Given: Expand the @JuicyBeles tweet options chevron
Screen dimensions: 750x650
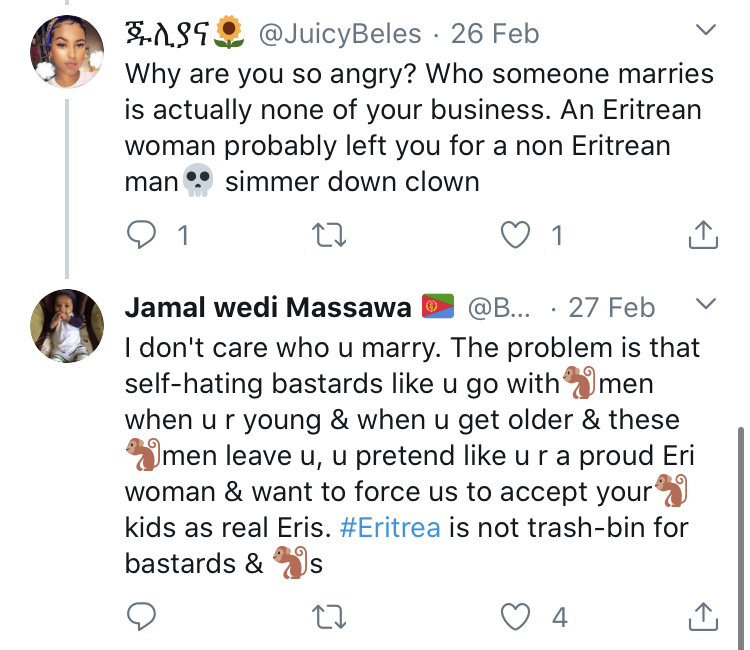Looking at the screenshot, I should pyautogui.click(x=706, y=32).
